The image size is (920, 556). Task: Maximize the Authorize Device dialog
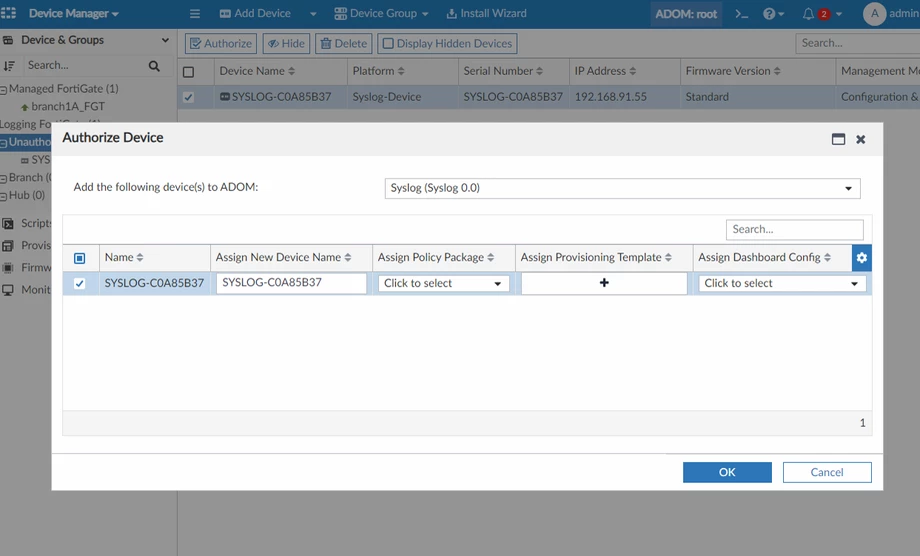click(x=838, y=139)
